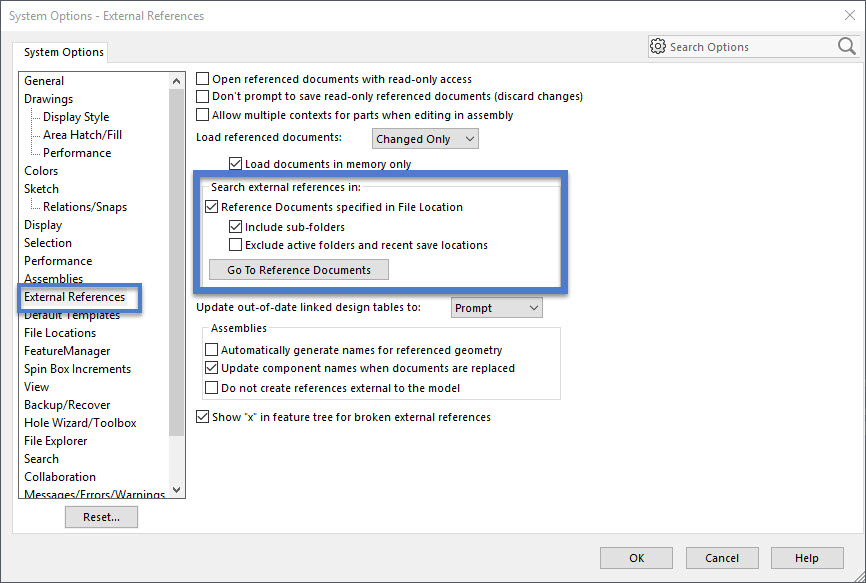Click scroll up arrow in options list

177,81
